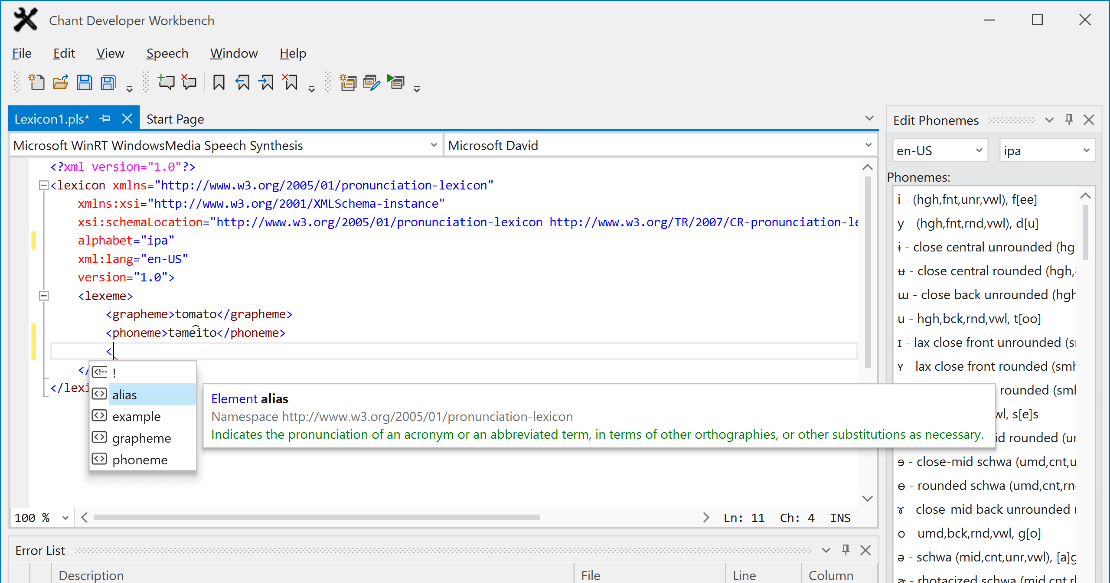The height and width of the screenshot is (583, 1110).
Task: Close the Lexicon1.pls tab
Action: [127, 119]
